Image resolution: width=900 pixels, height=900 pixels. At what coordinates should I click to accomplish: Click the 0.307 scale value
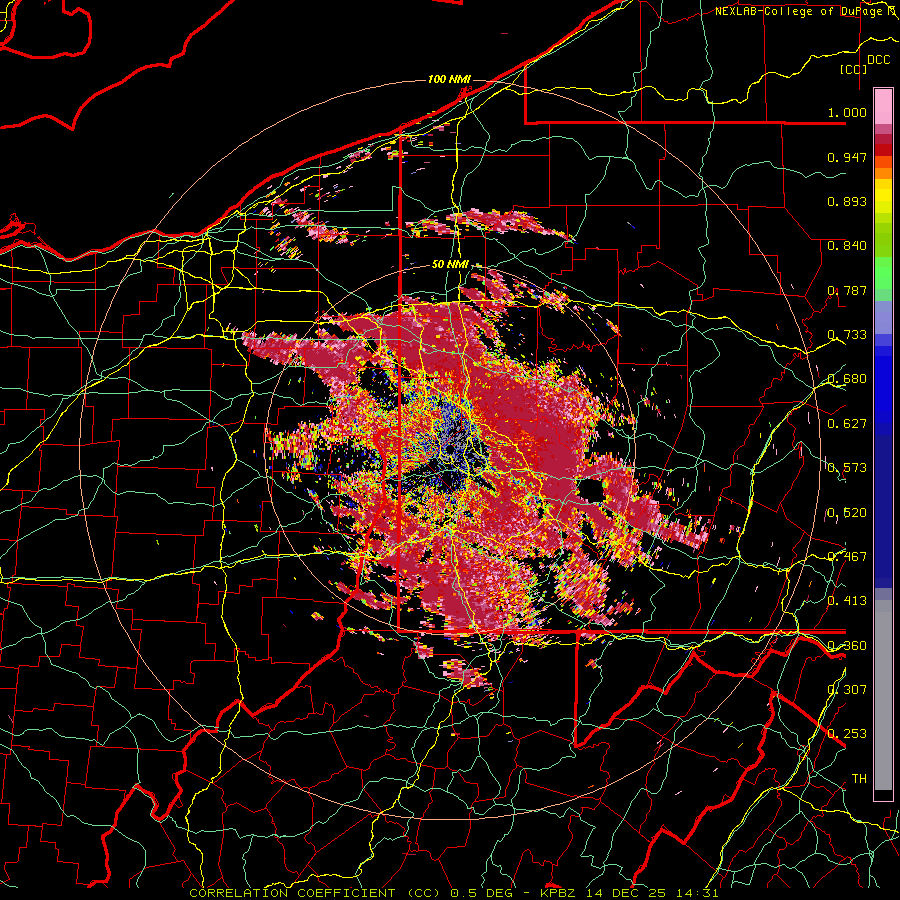tap(847, 690)
